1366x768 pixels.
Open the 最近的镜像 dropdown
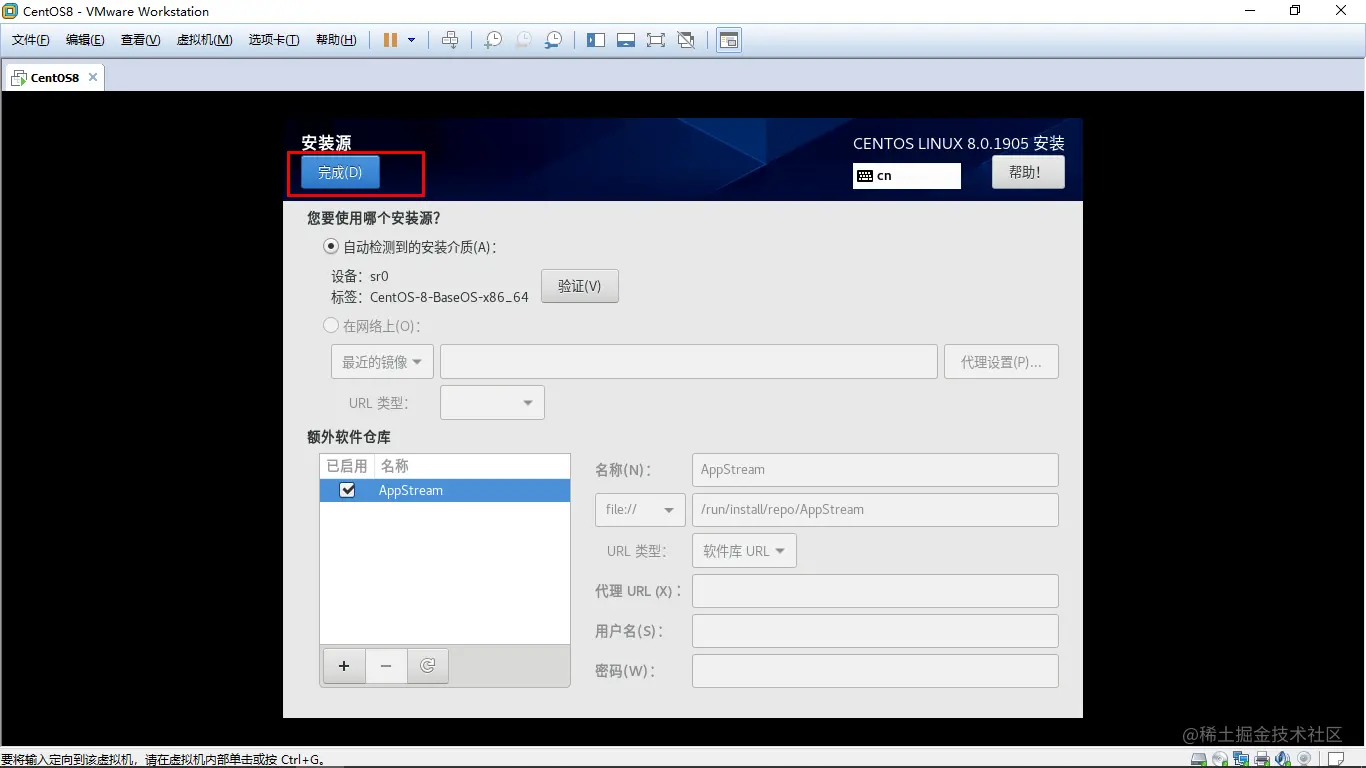(382, 362)
